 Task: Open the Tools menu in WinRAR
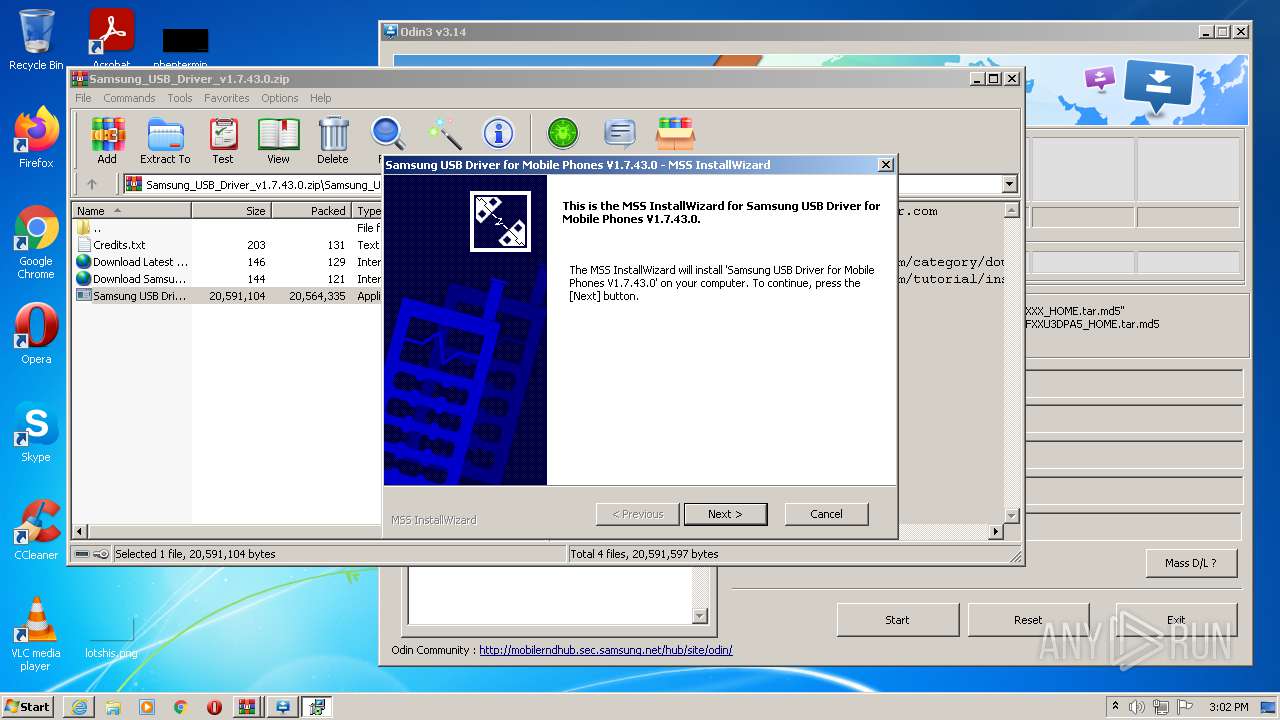coord(180,98)
